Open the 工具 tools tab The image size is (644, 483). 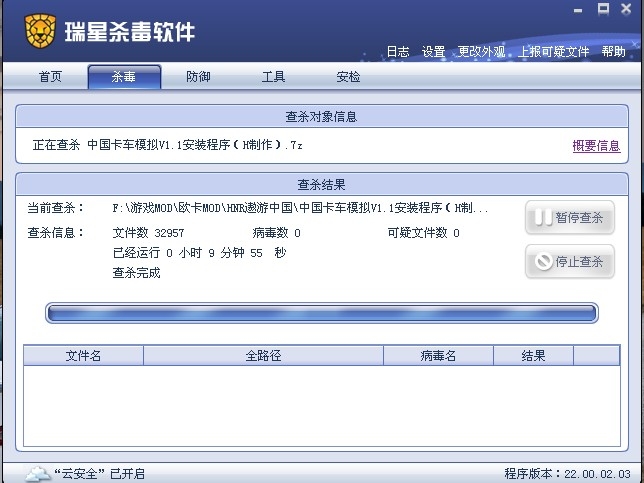click(x=273, y=76)
